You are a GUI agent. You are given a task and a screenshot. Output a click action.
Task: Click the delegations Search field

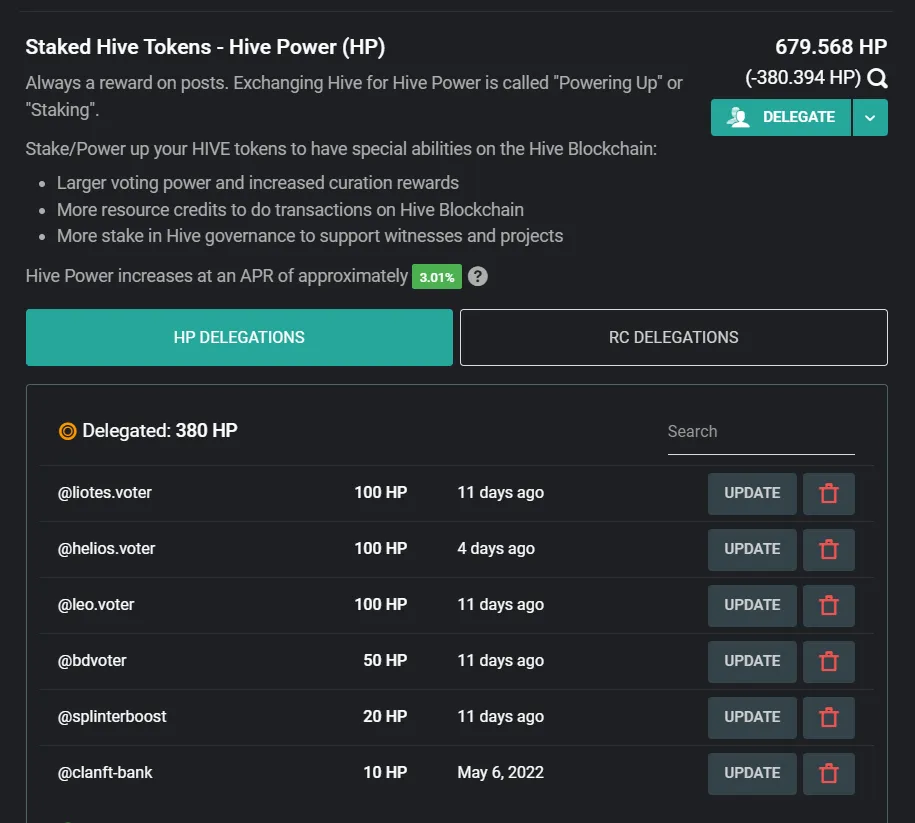tap(760, 432)
